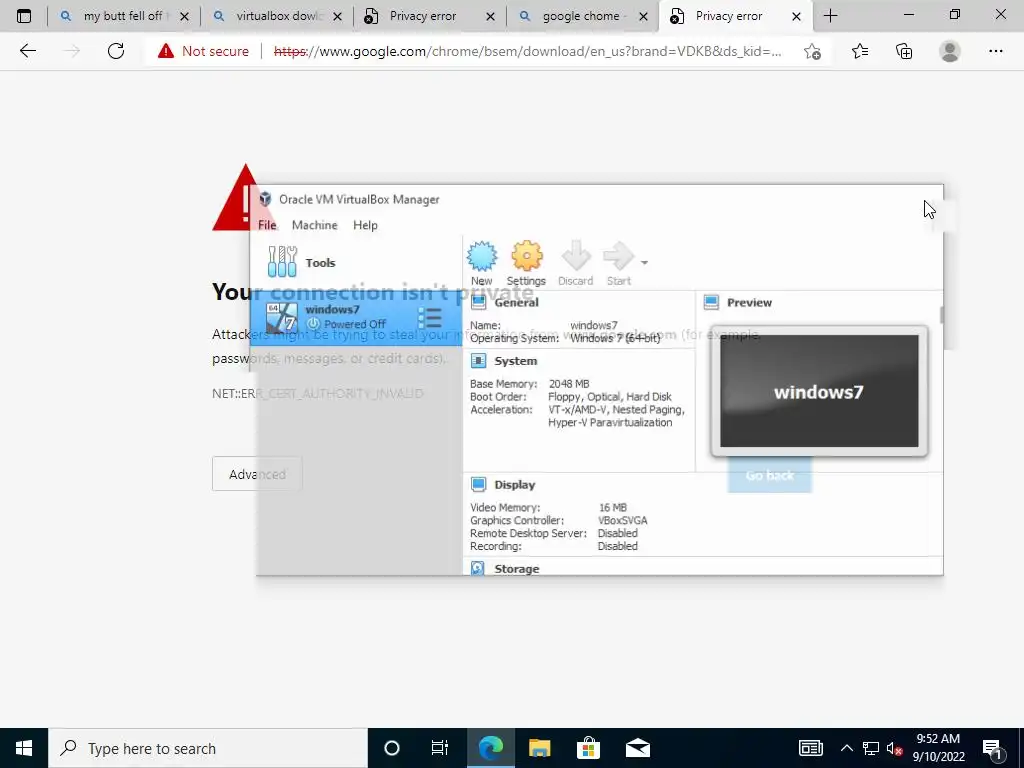1024x768 pixels.
Task: Open File Explorer from the taskbar
Action: pos(539,748)
